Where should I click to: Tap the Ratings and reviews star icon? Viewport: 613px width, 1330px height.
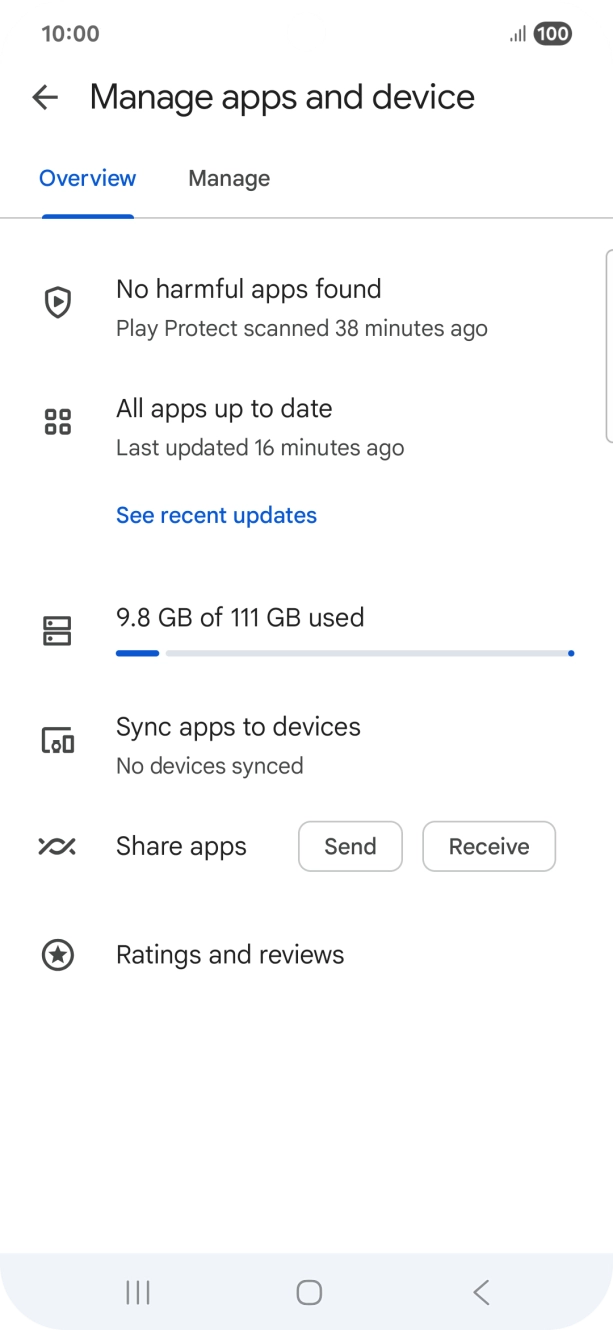coord(58,955)
